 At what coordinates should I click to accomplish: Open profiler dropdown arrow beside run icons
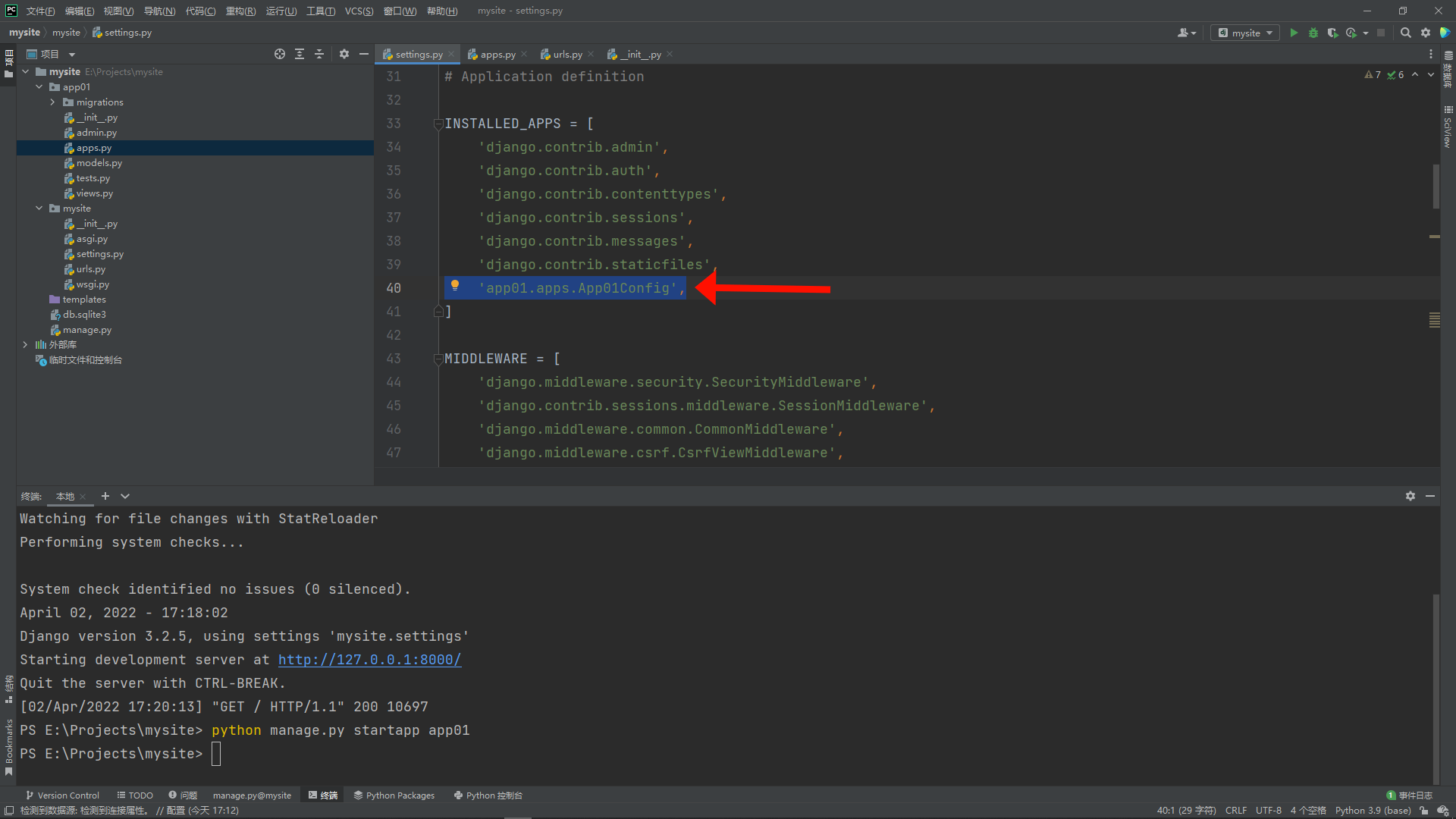(1366, 33)
